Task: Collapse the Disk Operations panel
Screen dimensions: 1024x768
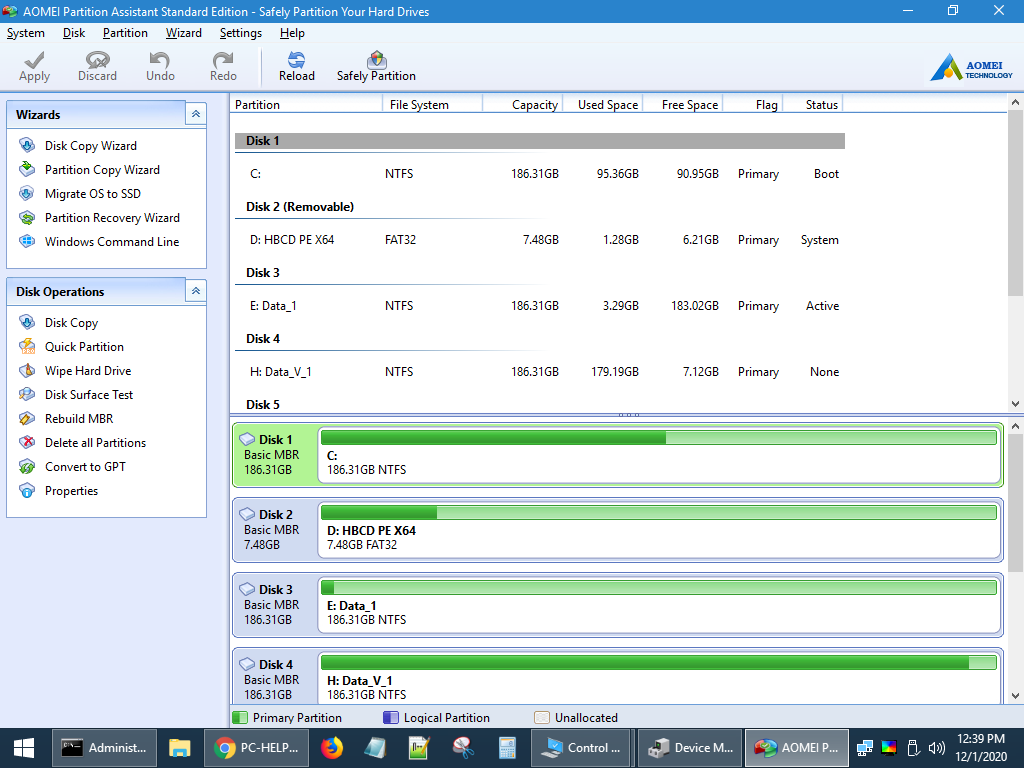Action: pos(196,291)
